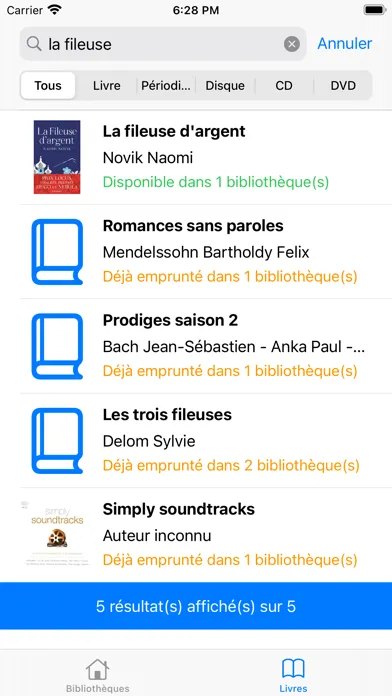This screenshot has width=392, height=696.
Task: Tap the blue book icon for Les trois fileuses
Action: (57, 441)
